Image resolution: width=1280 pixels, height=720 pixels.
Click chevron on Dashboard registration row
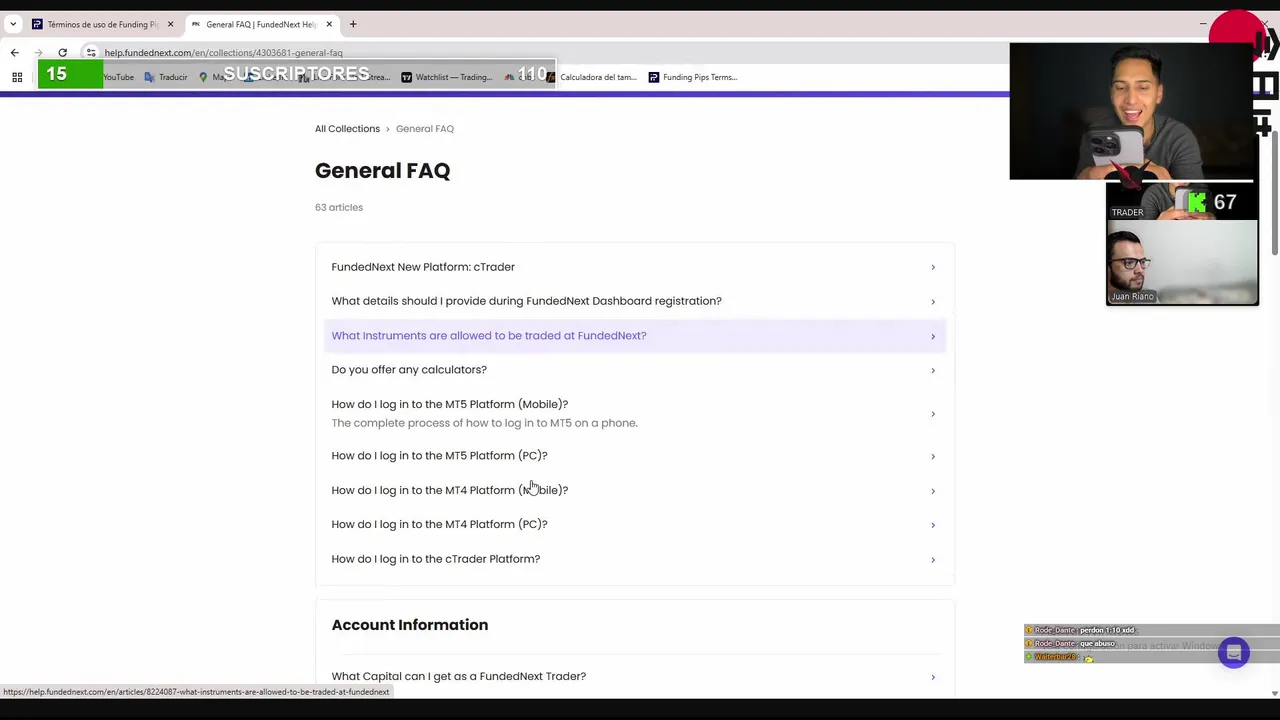933,301
